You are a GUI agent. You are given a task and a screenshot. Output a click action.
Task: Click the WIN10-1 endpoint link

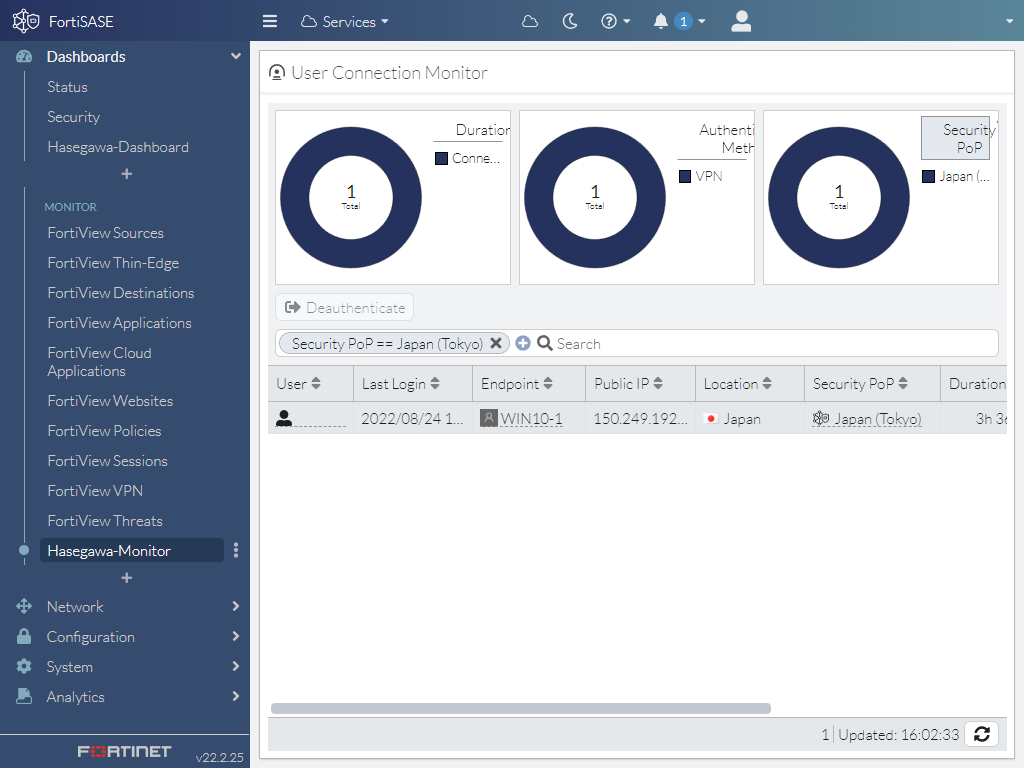(531, 419)
